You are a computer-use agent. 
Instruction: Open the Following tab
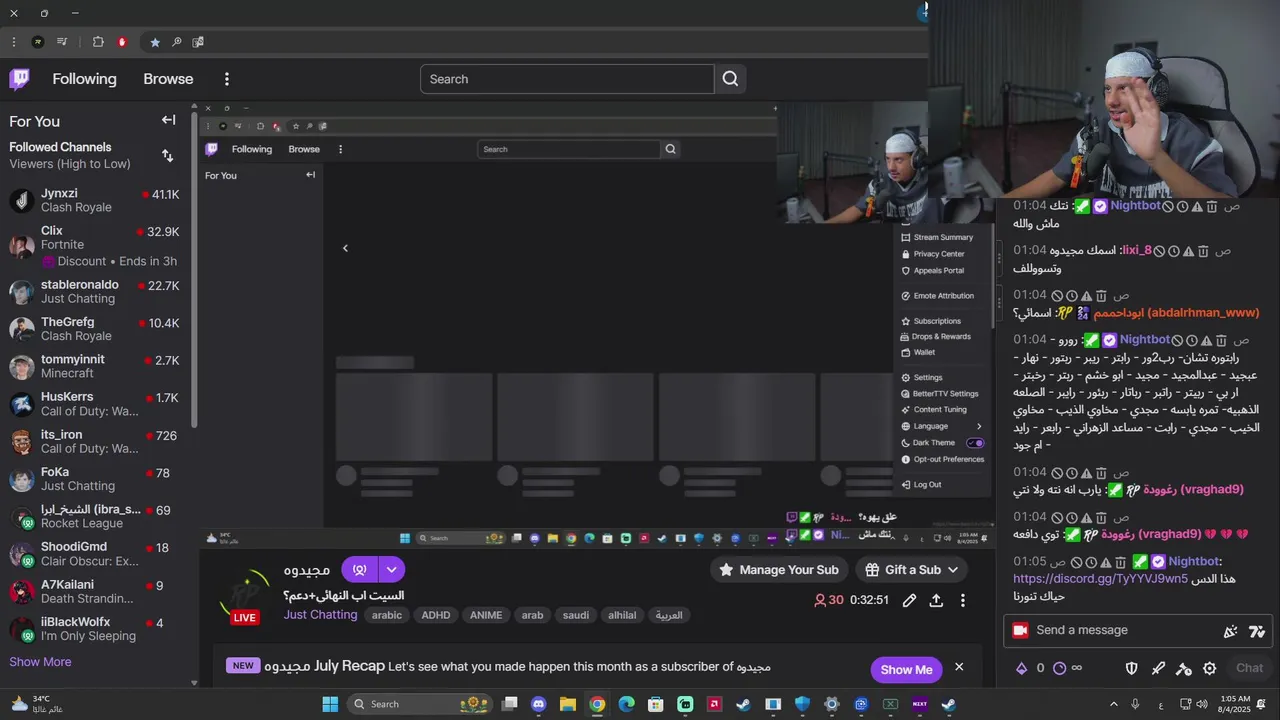84,79
